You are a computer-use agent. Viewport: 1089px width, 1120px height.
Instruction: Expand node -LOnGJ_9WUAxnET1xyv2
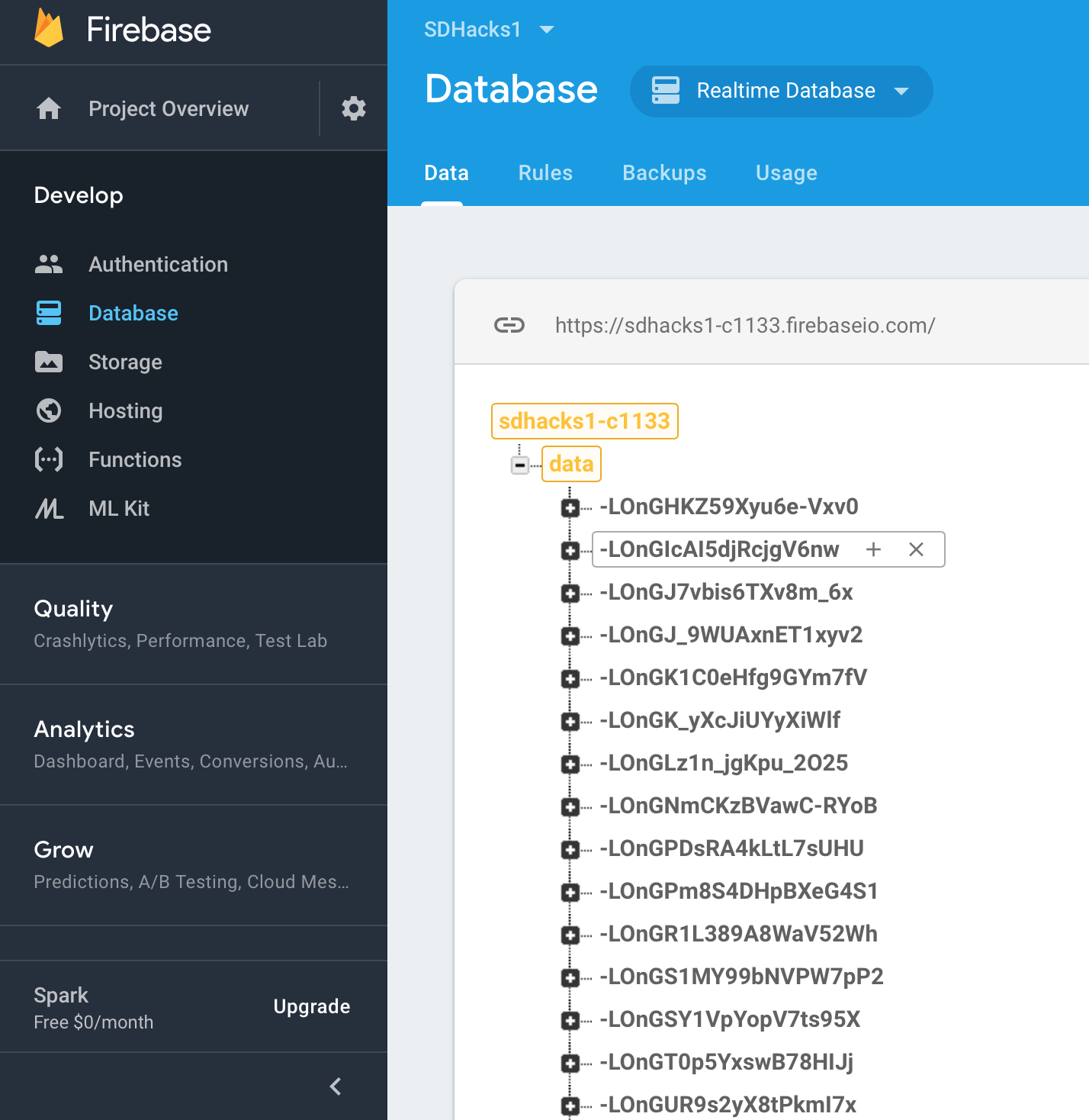(570, 636)
